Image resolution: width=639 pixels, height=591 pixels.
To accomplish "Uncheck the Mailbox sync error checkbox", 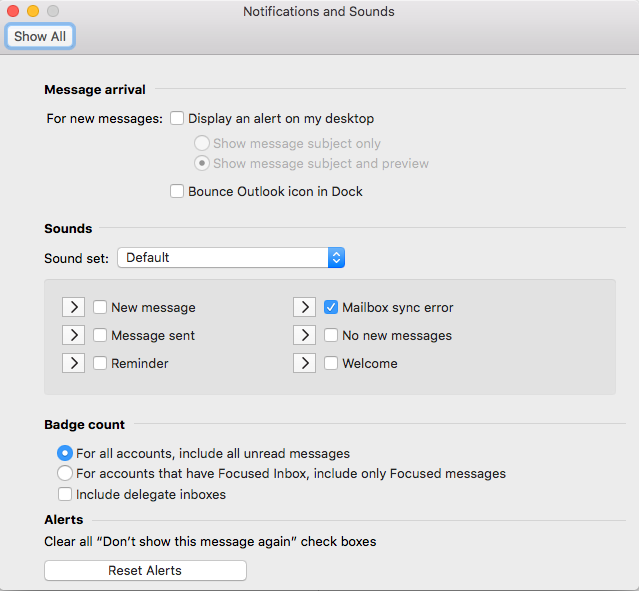I will point(331,307).
